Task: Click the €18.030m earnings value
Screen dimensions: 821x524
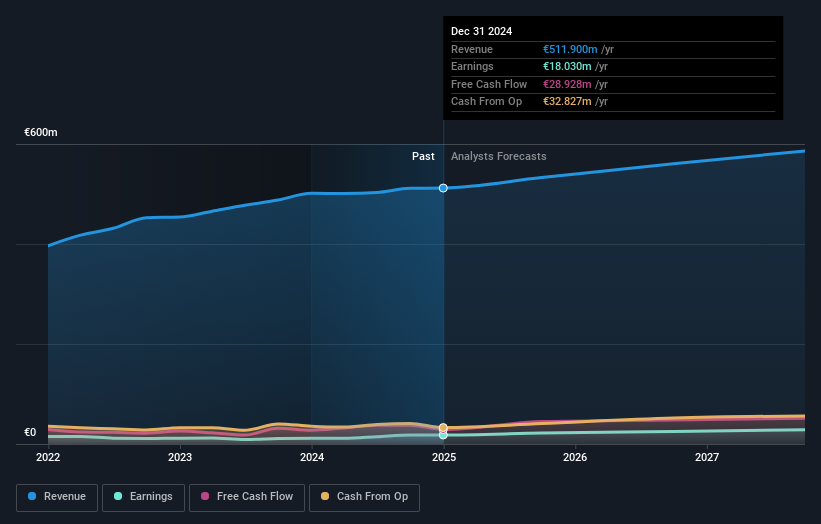Action: pyautogui.click(x=567, y=66)
